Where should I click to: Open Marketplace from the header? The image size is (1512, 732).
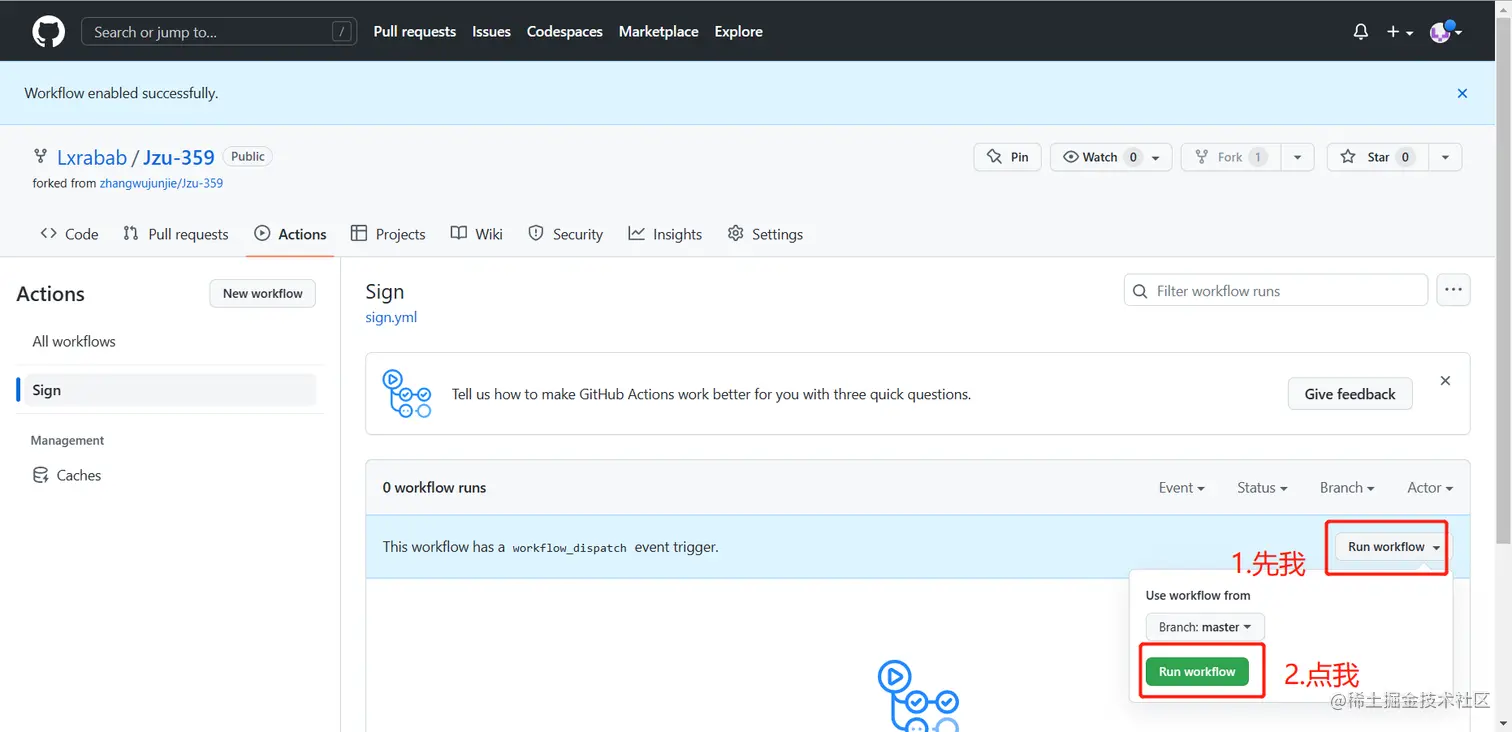point(659,32)
